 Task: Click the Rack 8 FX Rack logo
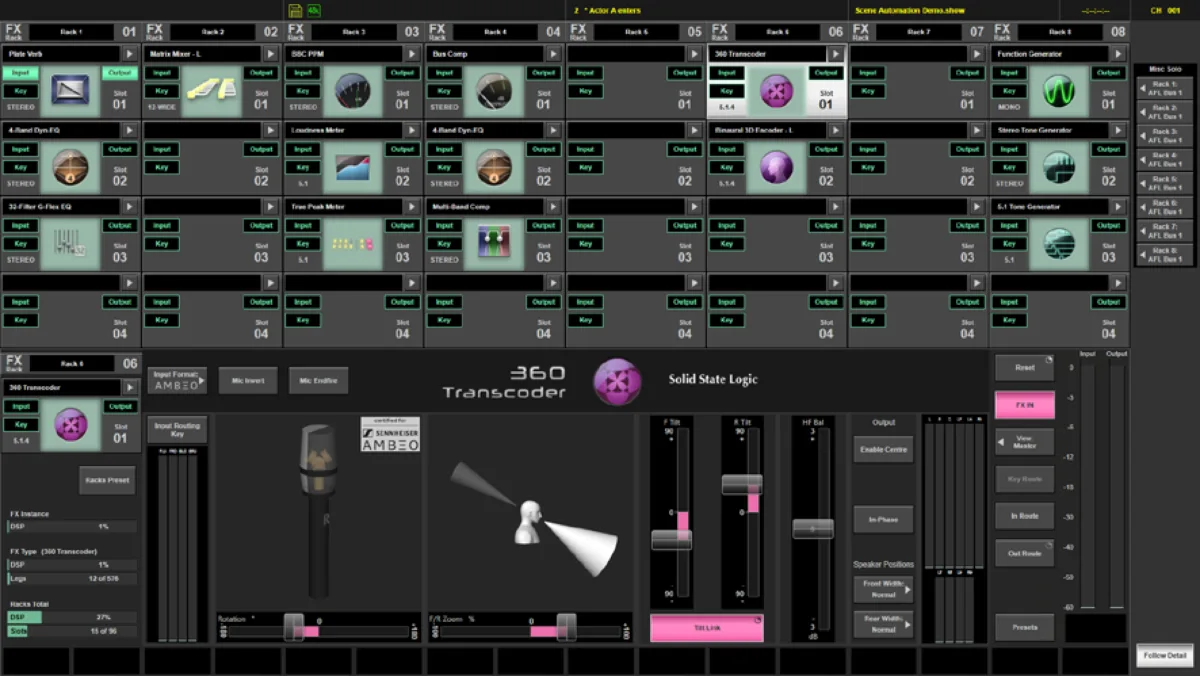(x=1004, y=31)
